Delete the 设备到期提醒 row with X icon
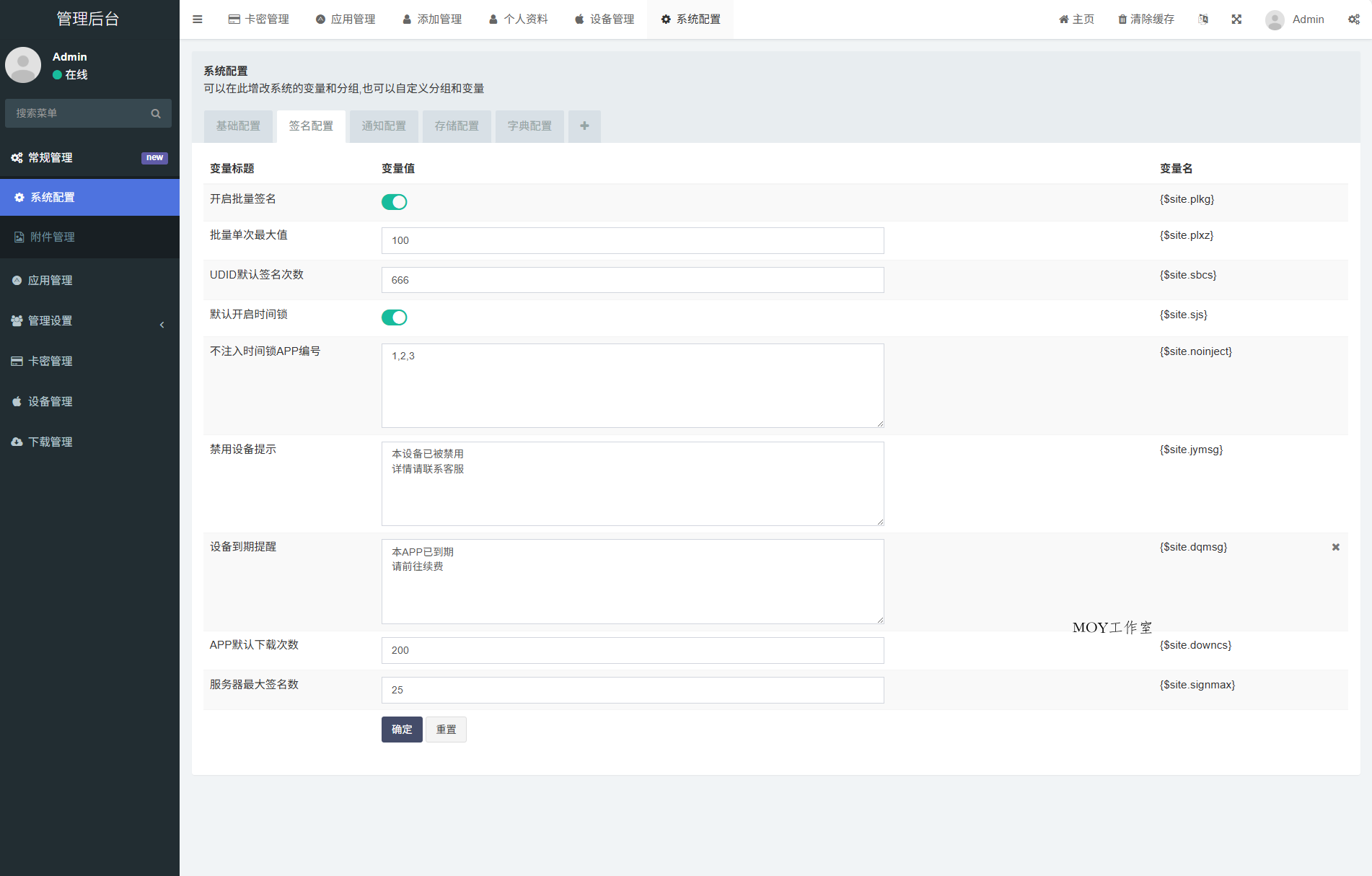 pos(1335,547)
